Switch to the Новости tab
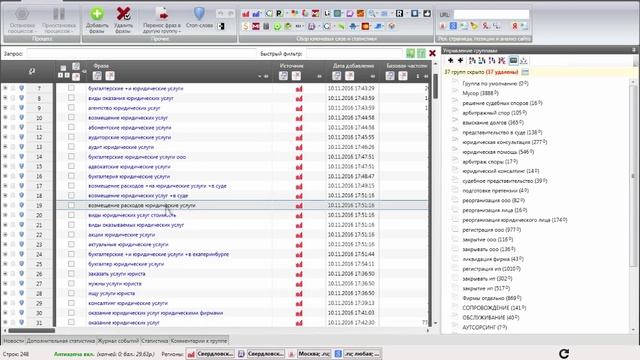 point(14,340)
